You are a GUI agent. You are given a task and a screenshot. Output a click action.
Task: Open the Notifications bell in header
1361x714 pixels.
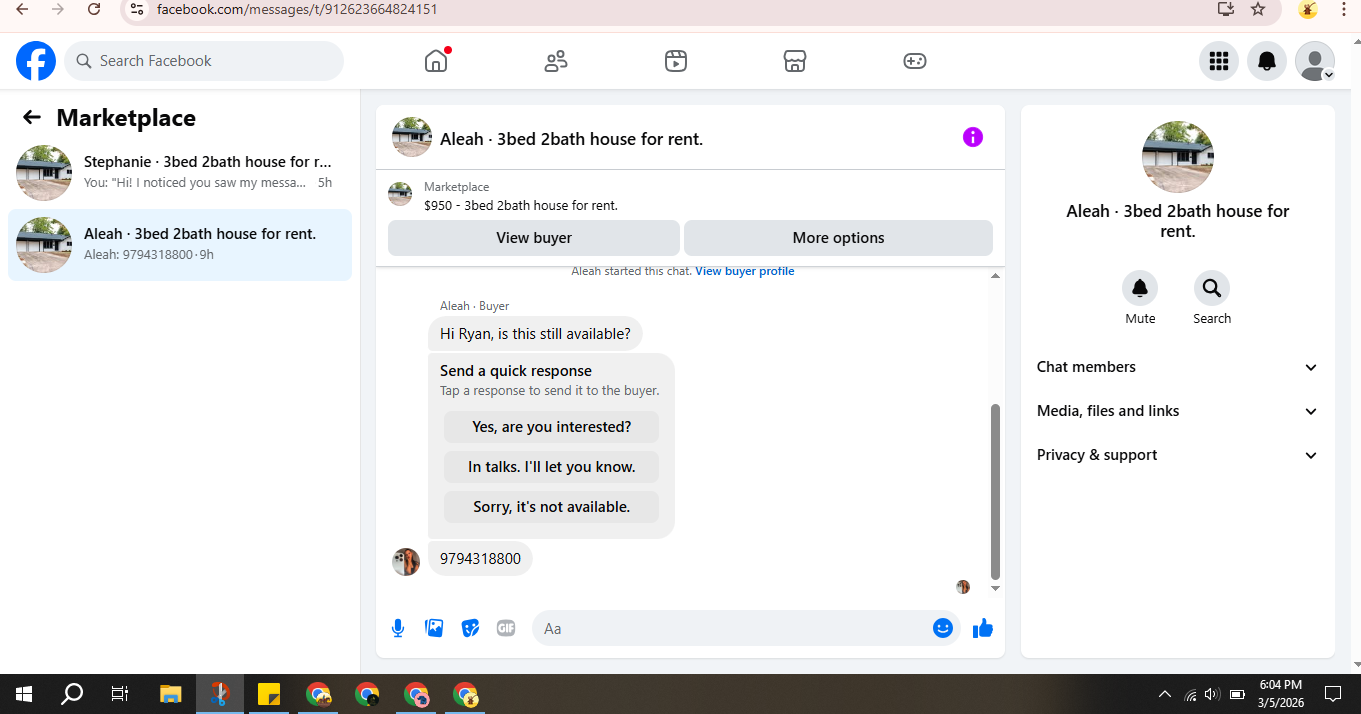(x=1267, y=61)
